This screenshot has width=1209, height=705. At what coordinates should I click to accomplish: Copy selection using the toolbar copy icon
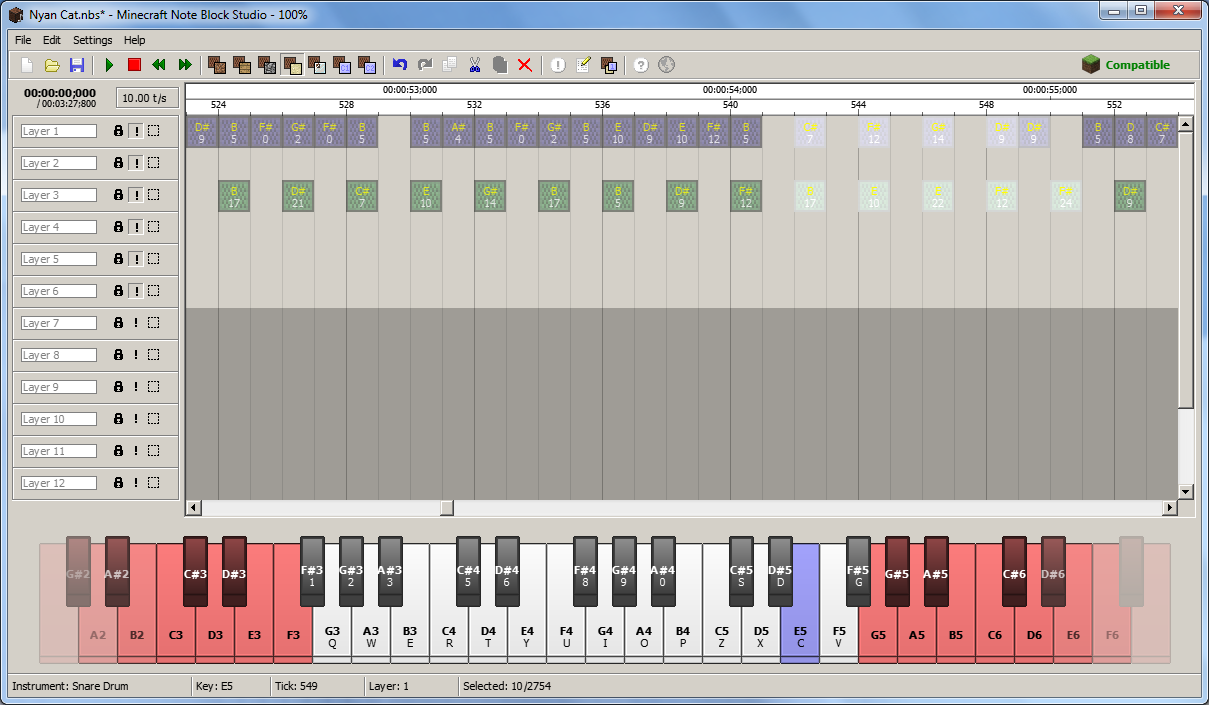click(450, 65)
